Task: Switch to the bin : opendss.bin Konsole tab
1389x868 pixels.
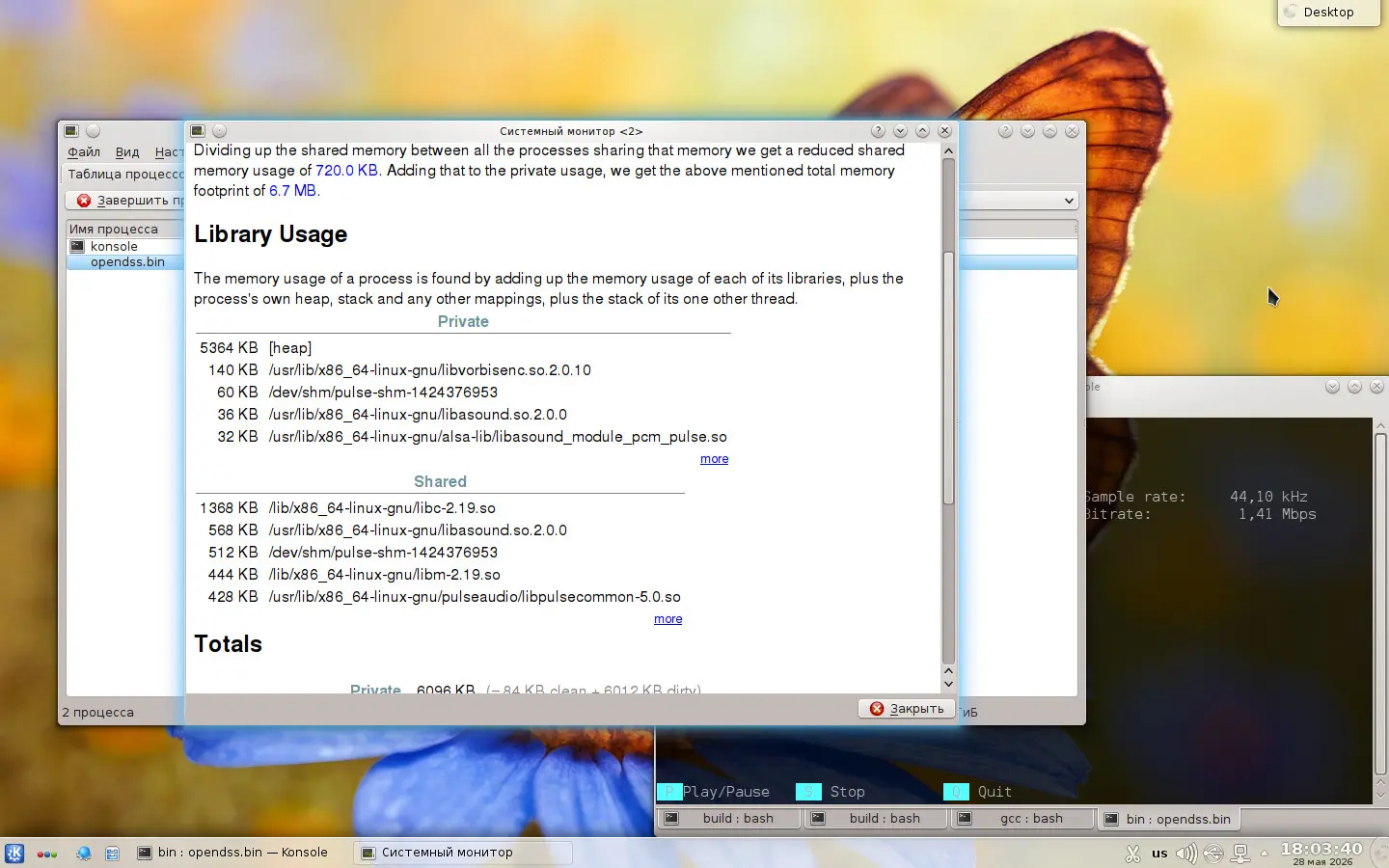Action: point(1169,819)
